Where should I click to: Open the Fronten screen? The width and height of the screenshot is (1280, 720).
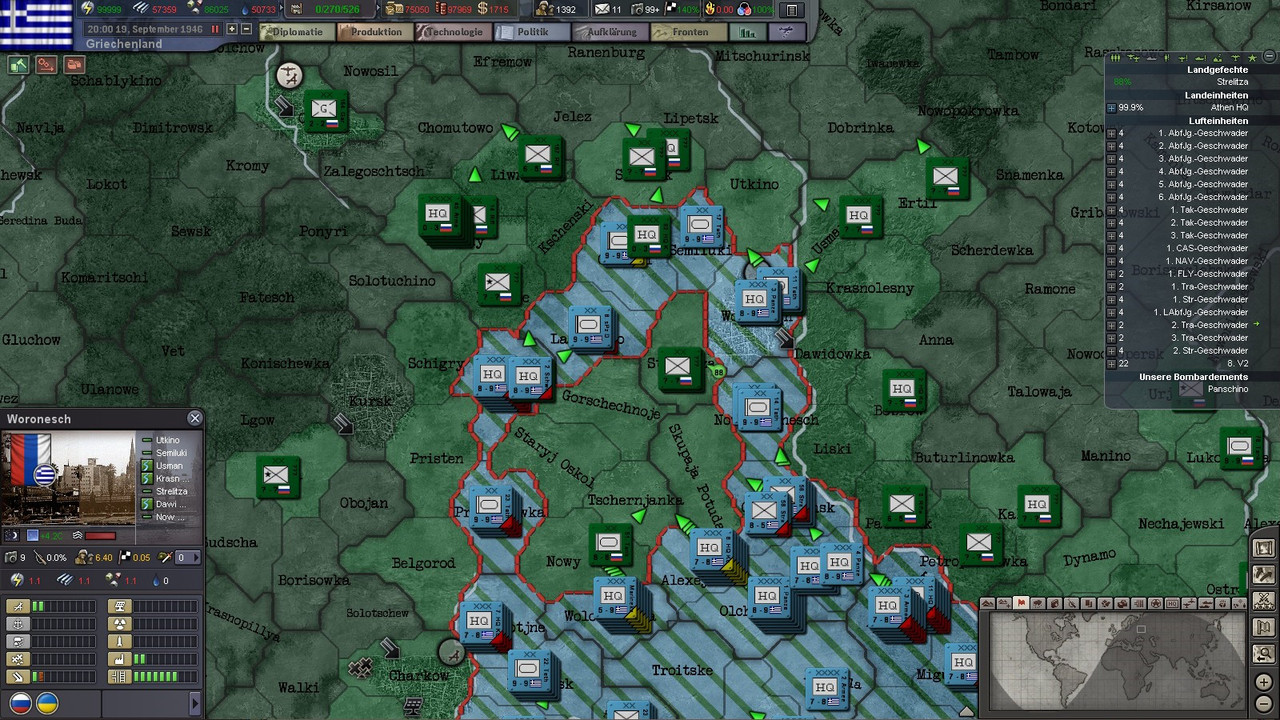688,31
